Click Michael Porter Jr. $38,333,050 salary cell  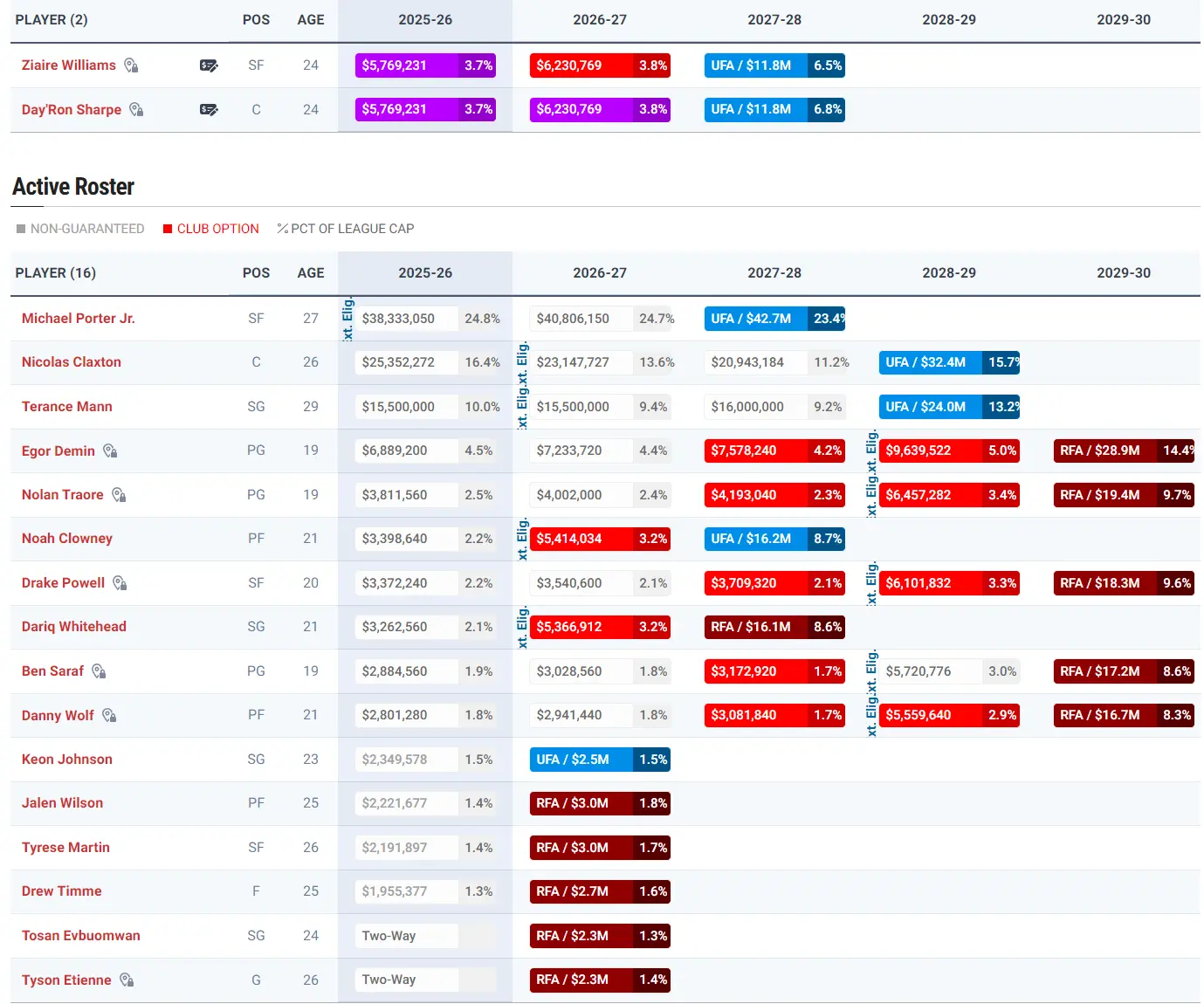407,319
